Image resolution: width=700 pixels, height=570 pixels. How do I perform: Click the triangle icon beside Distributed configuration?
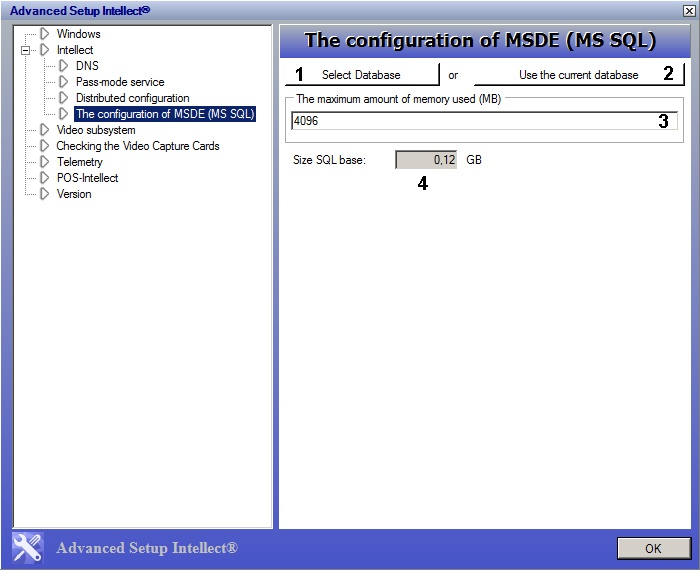[x=63, y=98]
